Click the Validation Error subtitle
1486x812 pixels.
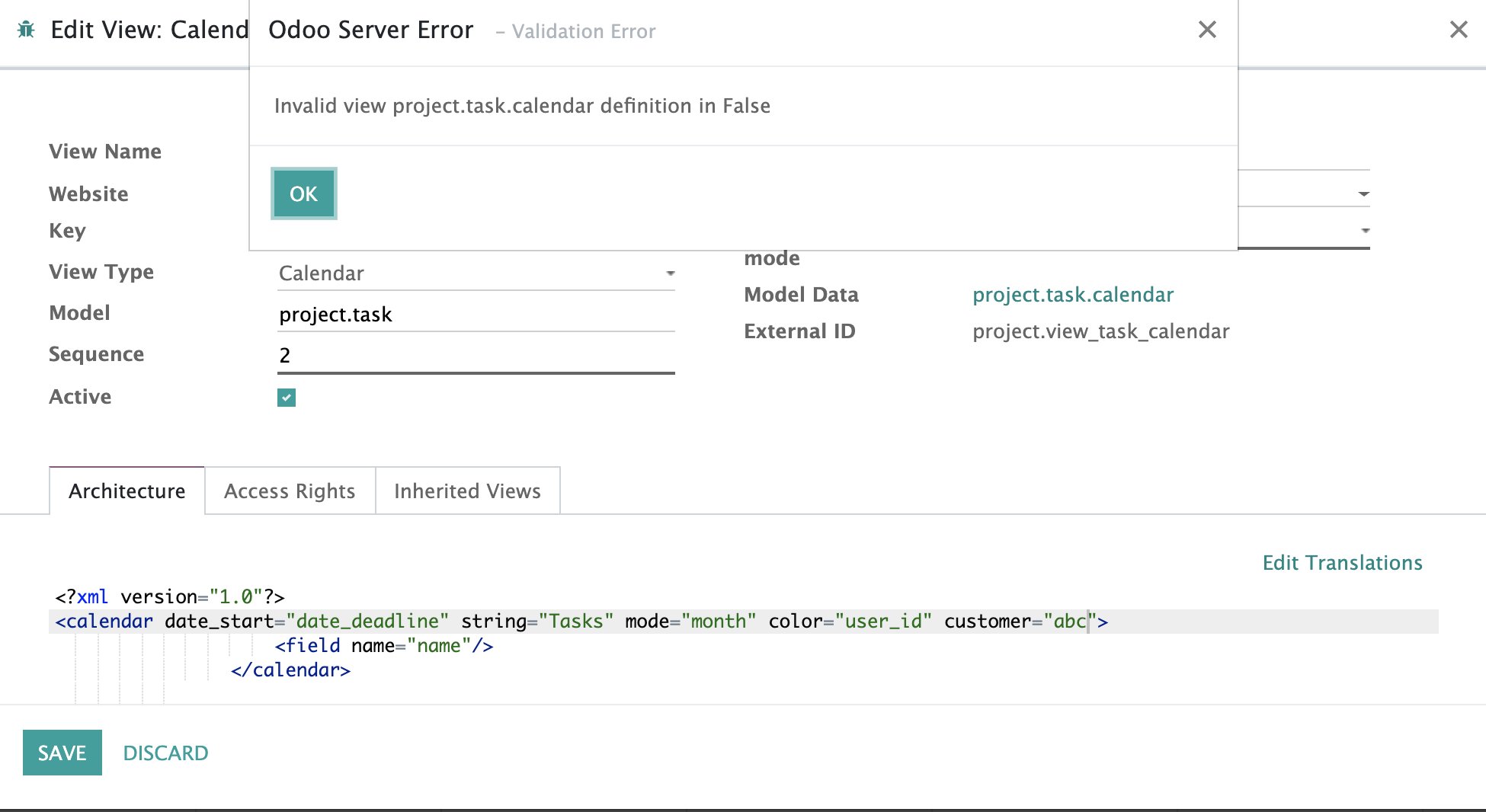point(575,31)
